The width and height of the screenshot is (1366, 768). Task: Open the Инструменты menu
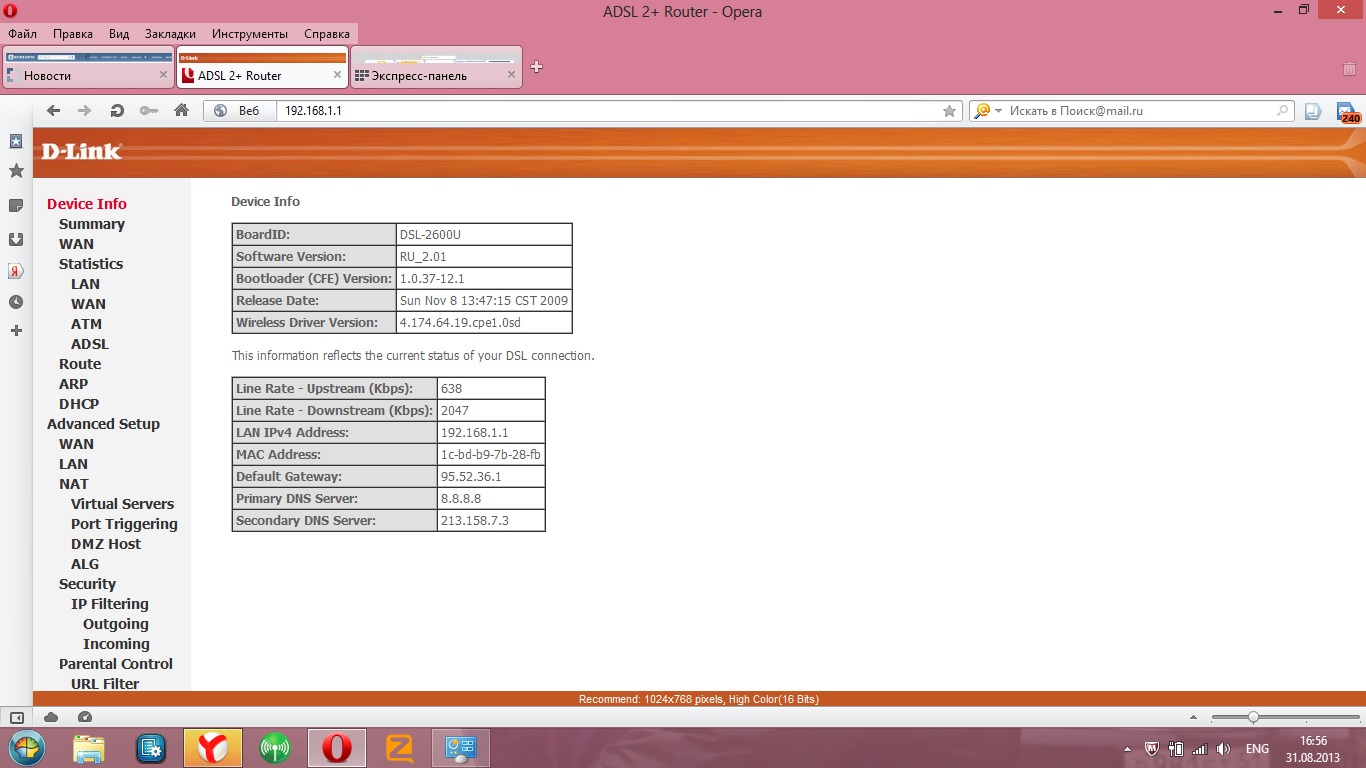click(x=249, y=34)
